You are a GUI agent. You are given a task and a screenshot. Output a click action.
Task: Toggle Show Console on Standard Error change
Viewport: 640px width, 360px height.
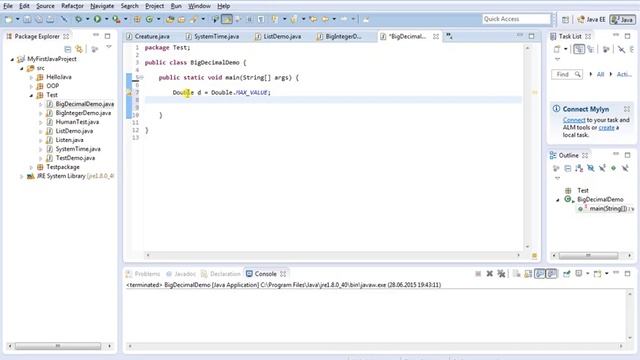(x=551, y=273)
